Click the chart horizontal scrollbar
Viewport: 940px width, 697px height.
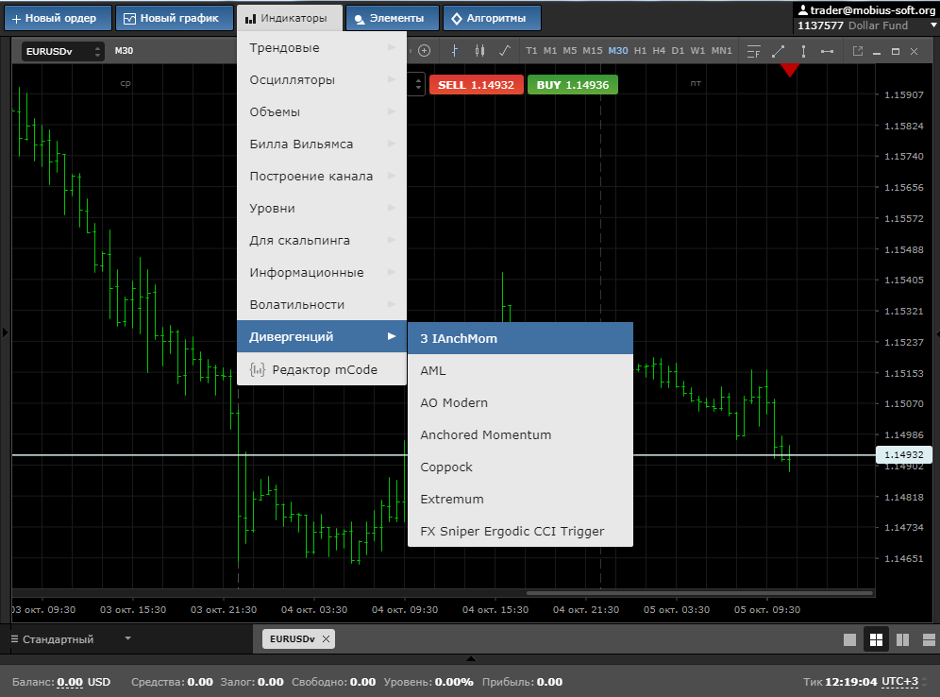699,593
